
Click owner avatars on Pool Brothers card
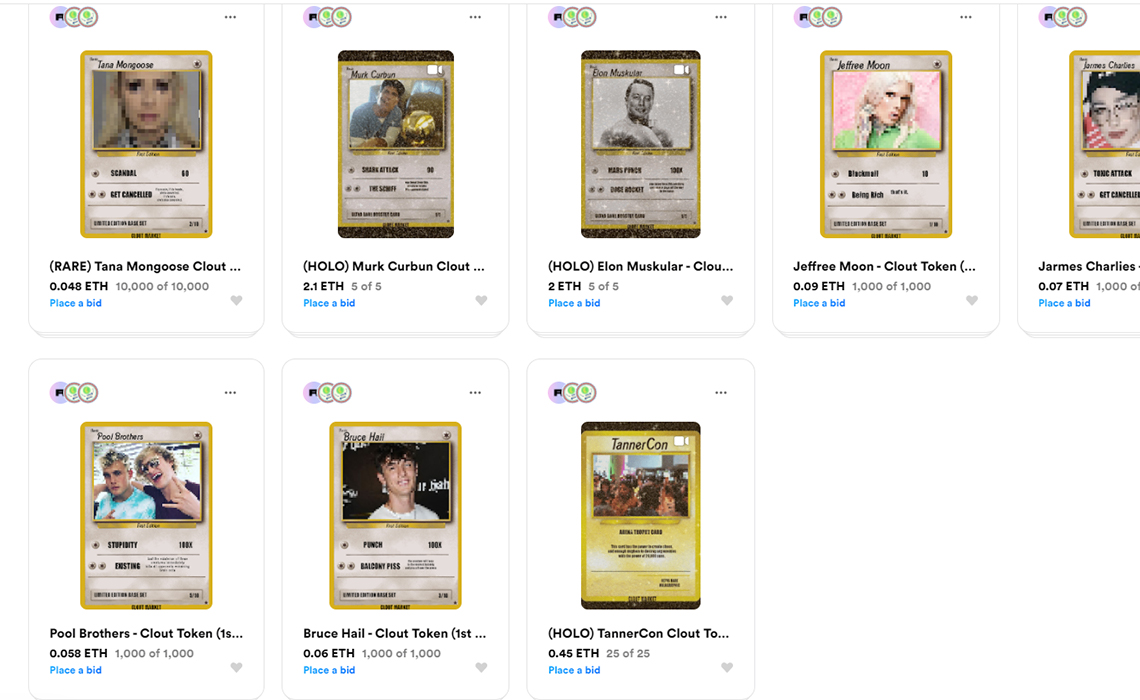pyautogui.click(x=74, y=393)
